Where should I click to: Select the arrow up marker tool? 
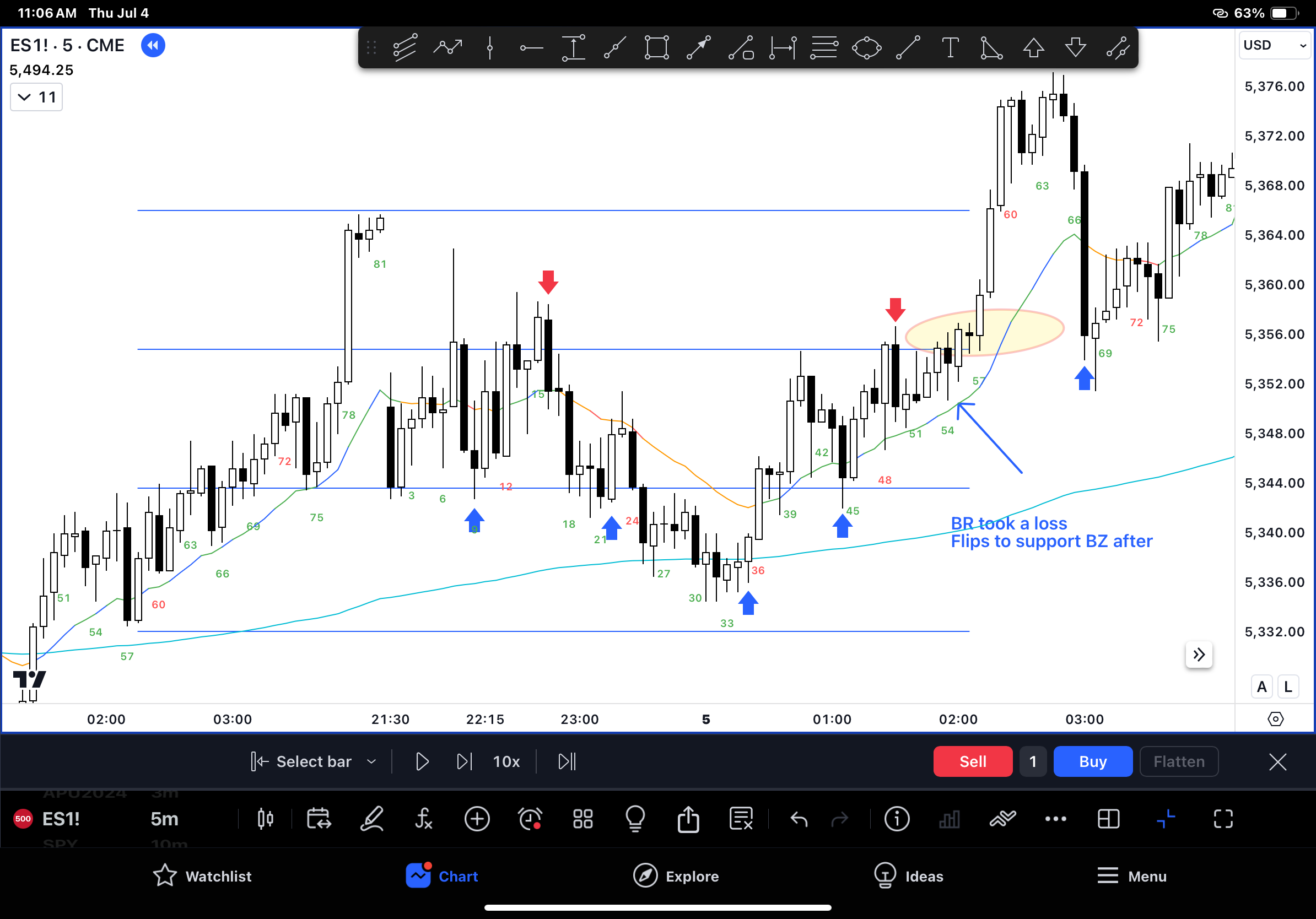1033,47
